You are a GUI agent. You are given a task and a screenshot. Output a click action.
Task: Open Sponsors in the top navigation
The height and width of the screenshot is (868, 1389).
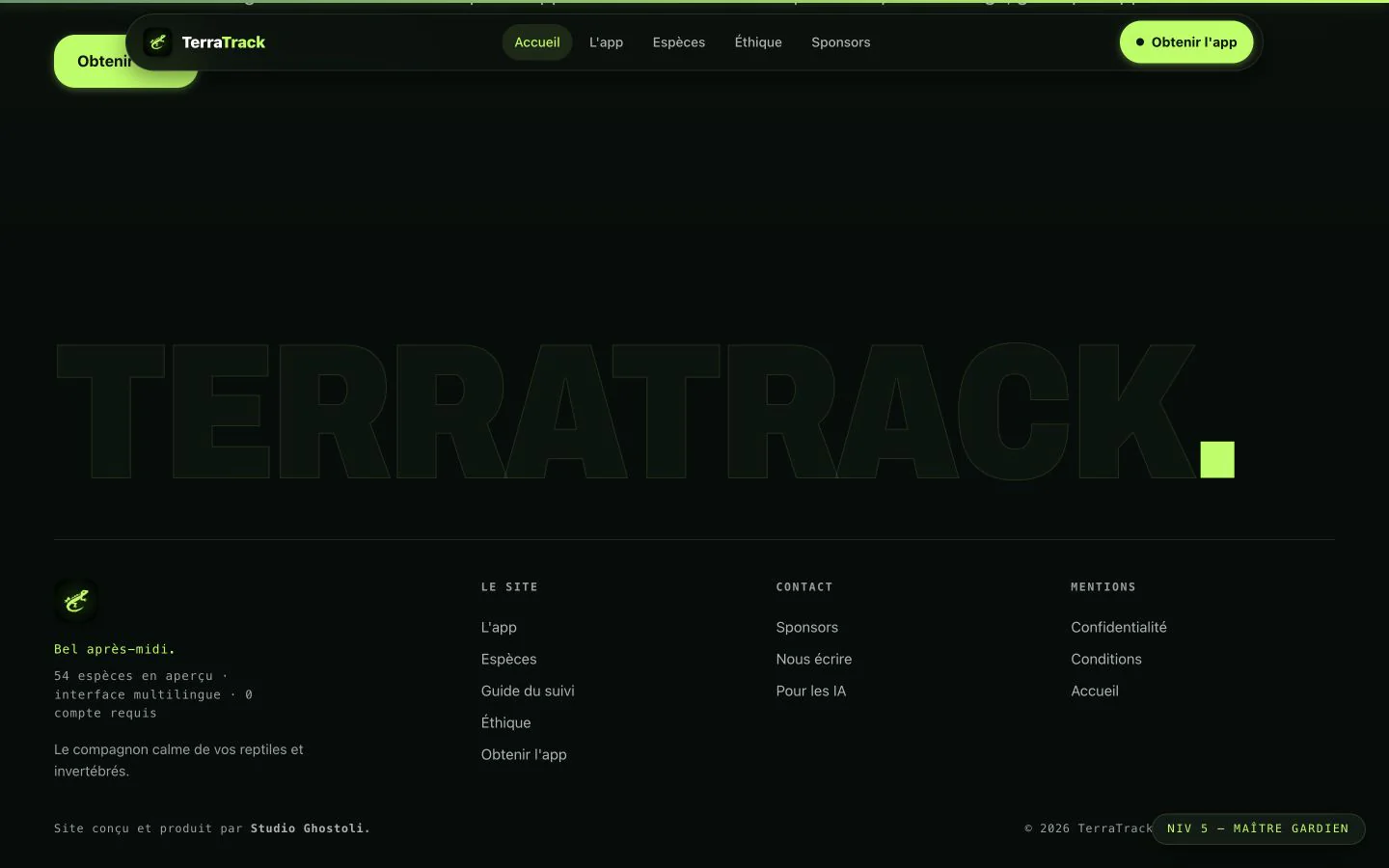pos(841,42)
